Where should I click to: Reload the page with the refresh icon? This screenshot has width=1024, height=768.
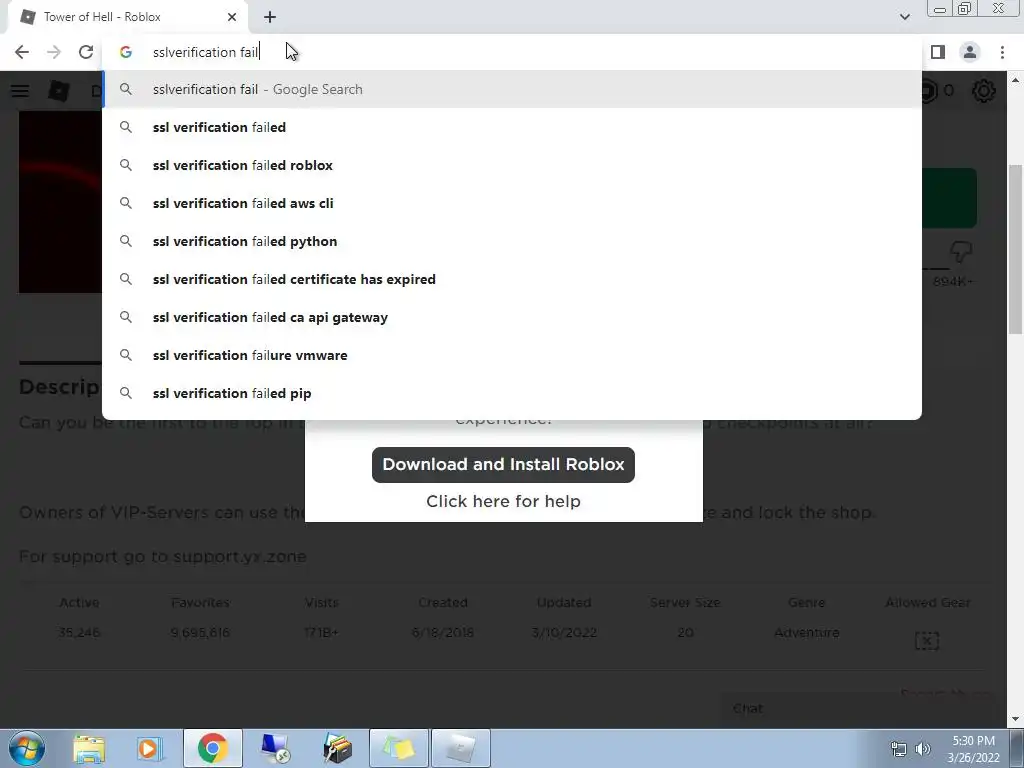coord(86,52)
